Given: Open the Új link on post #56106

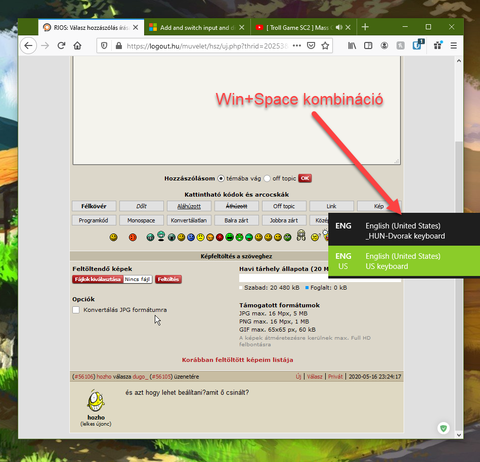Looking at the screenshot, I should coord(298,377).
